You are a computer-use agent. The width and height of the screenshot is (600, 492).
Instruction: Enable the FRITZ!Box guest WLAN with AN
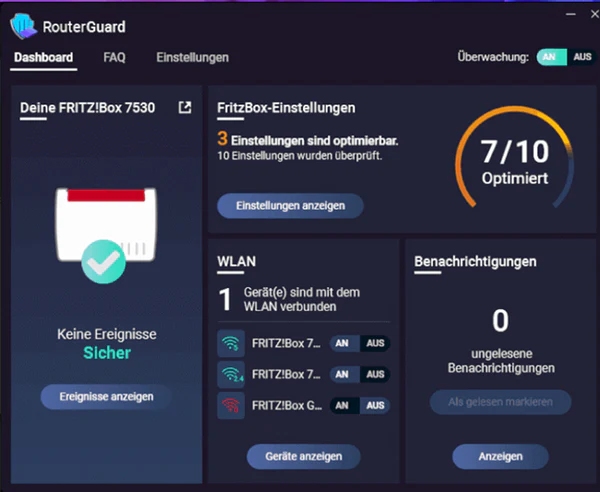[341, 405]
